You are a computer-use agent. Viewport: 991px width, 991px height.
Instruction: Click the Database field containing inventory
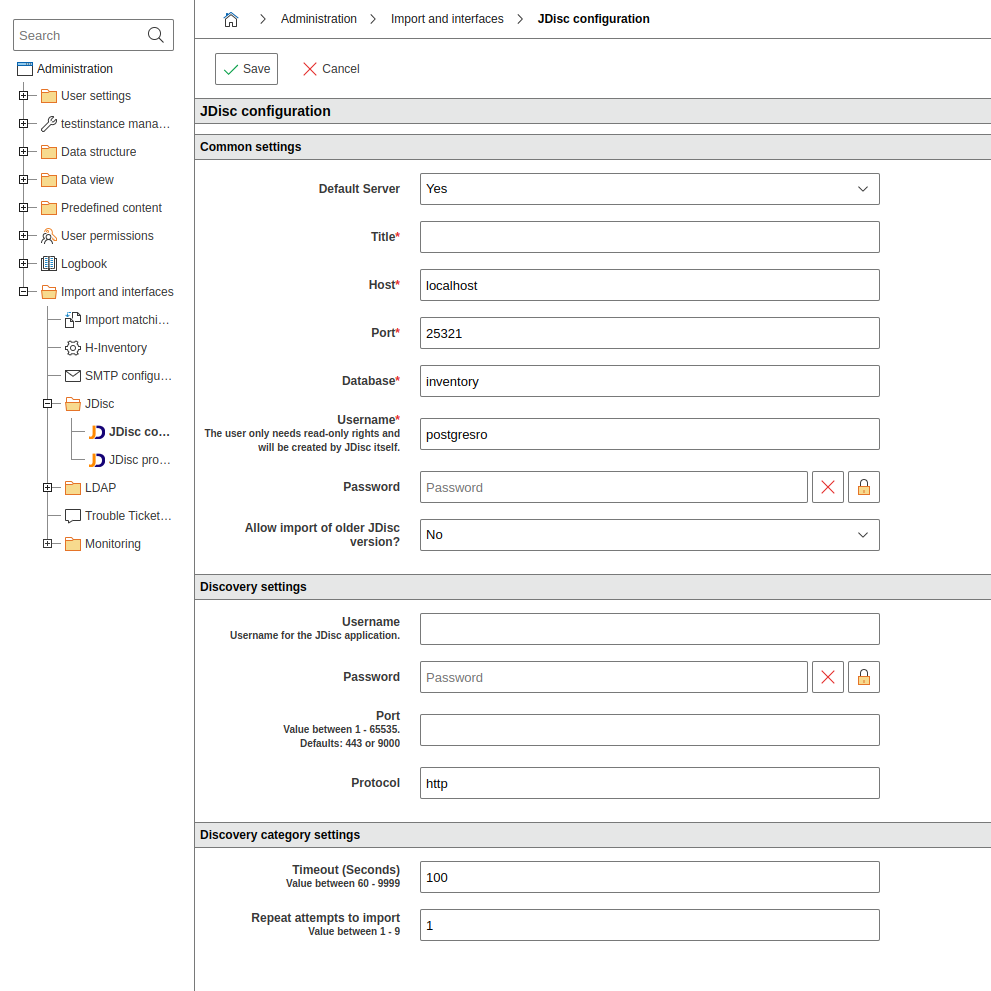[650, 381]
